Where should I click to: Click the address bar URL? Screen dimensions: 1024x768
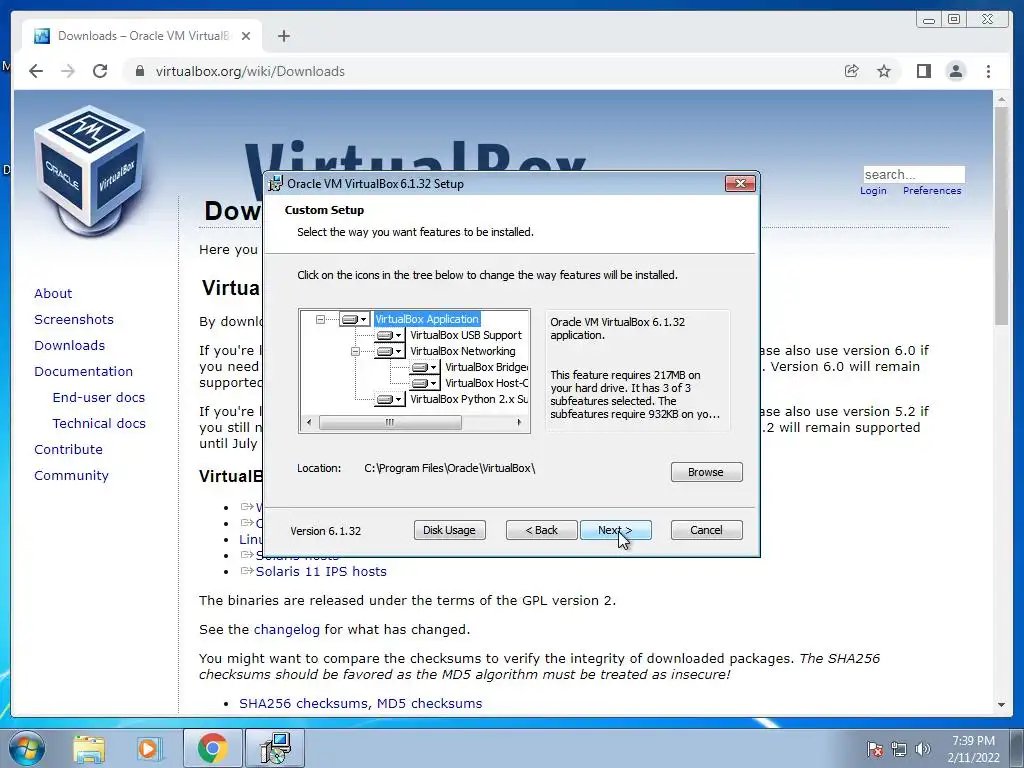[x=250, y=71]
